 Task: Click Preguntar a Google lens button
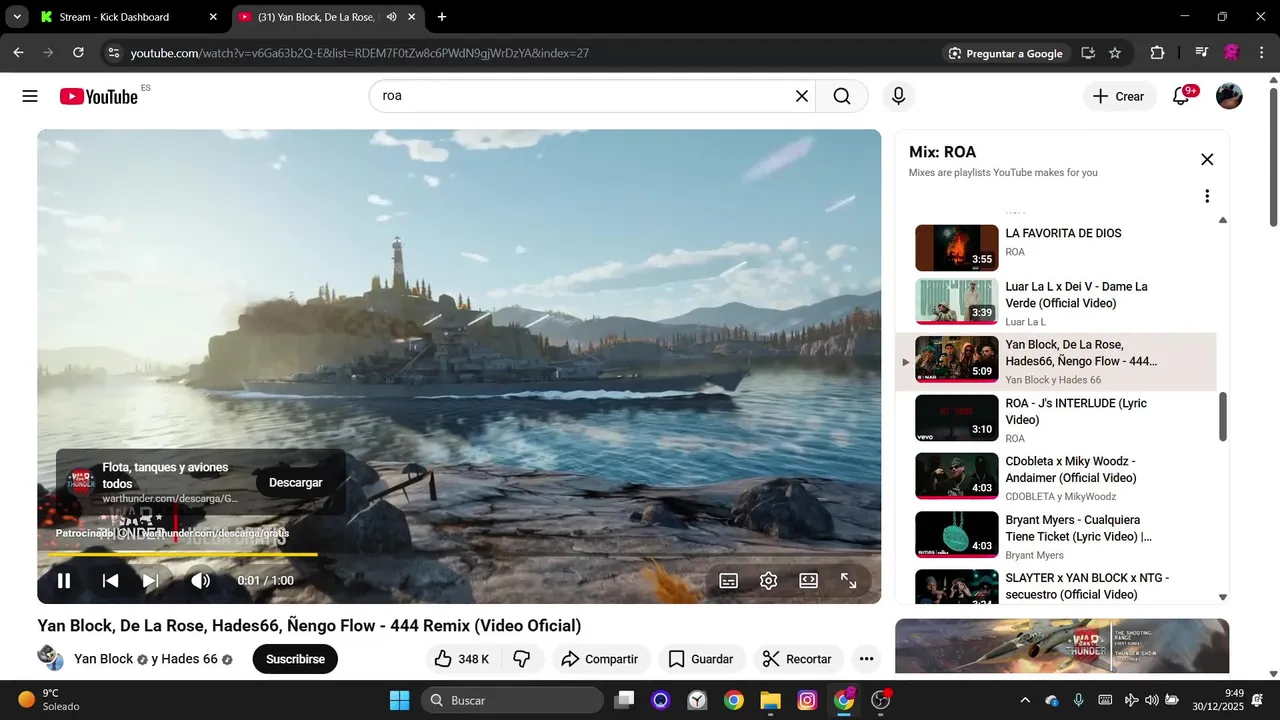click(1006, 53)
